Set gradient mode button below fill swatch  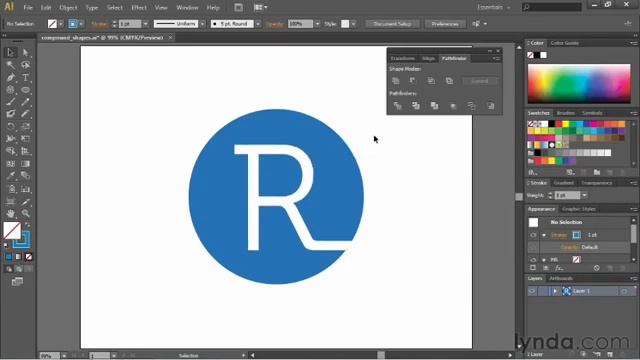(x=18, y=257)
